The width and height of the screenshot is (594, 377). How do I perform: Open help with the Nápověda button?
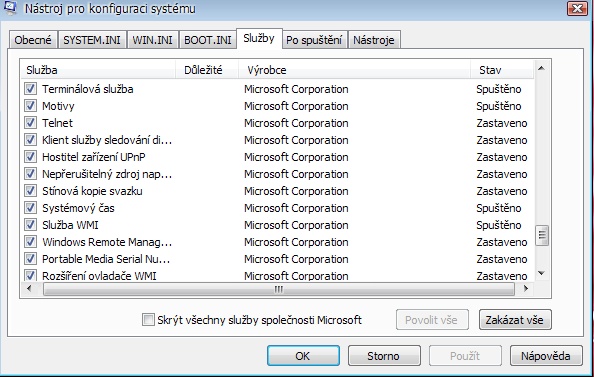(x=546, y=356)
